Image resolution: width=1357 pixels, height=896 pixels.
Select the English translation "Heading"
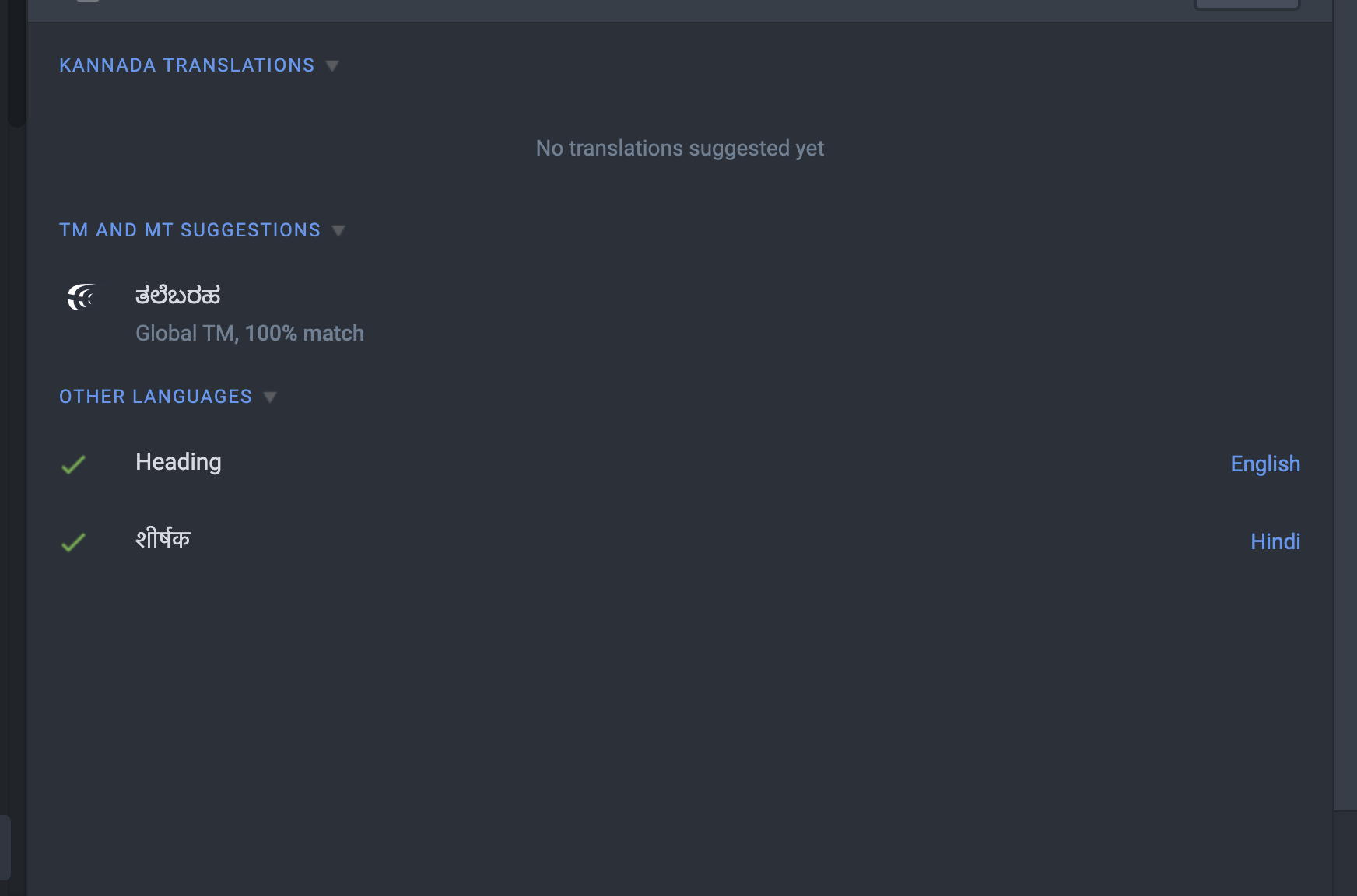tap(178, 462)
